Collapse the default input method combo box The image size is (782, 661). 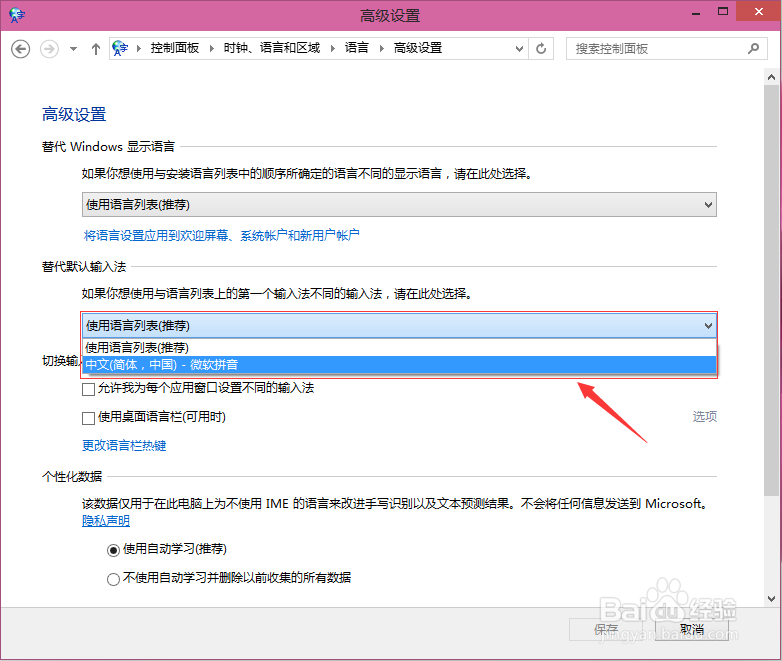[399, 326]
